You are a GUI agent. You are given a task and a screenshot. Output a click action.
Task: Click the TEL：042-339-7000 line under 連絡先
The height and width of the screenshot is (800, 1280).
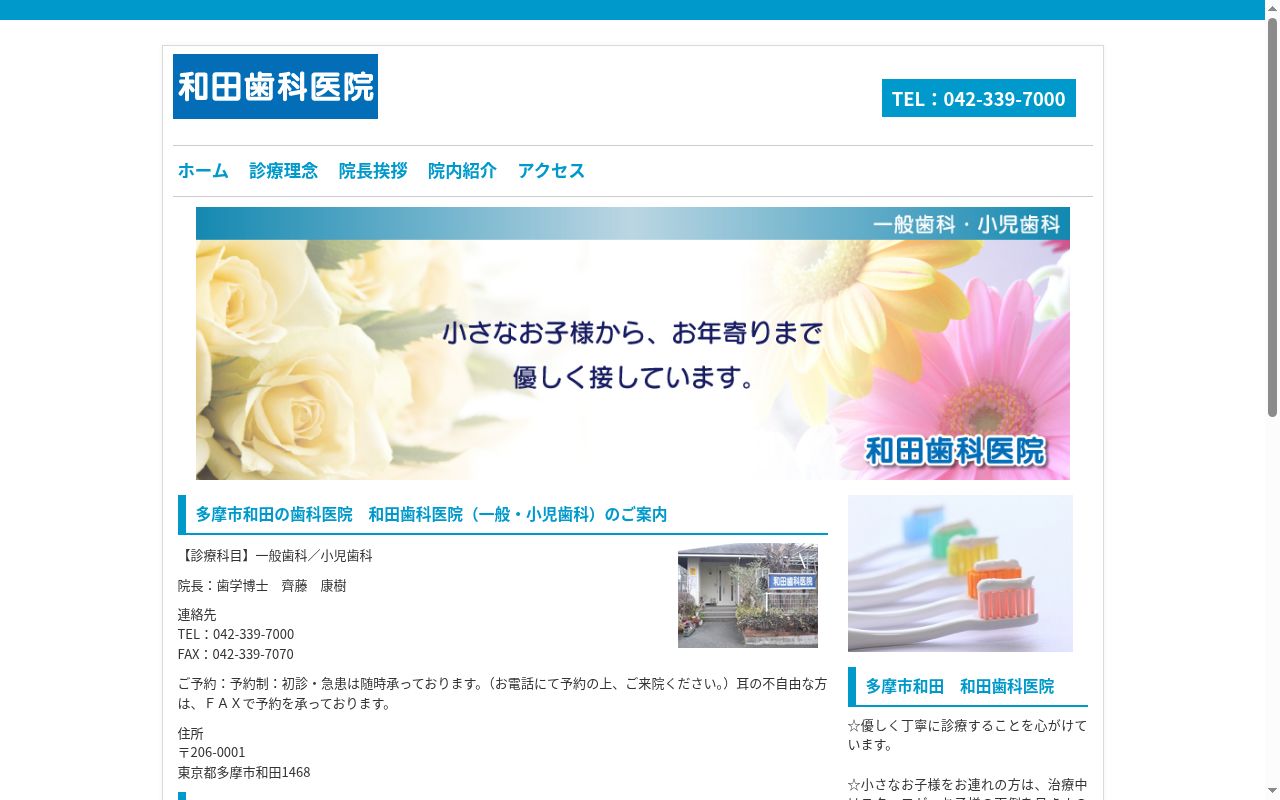(236, 634)
